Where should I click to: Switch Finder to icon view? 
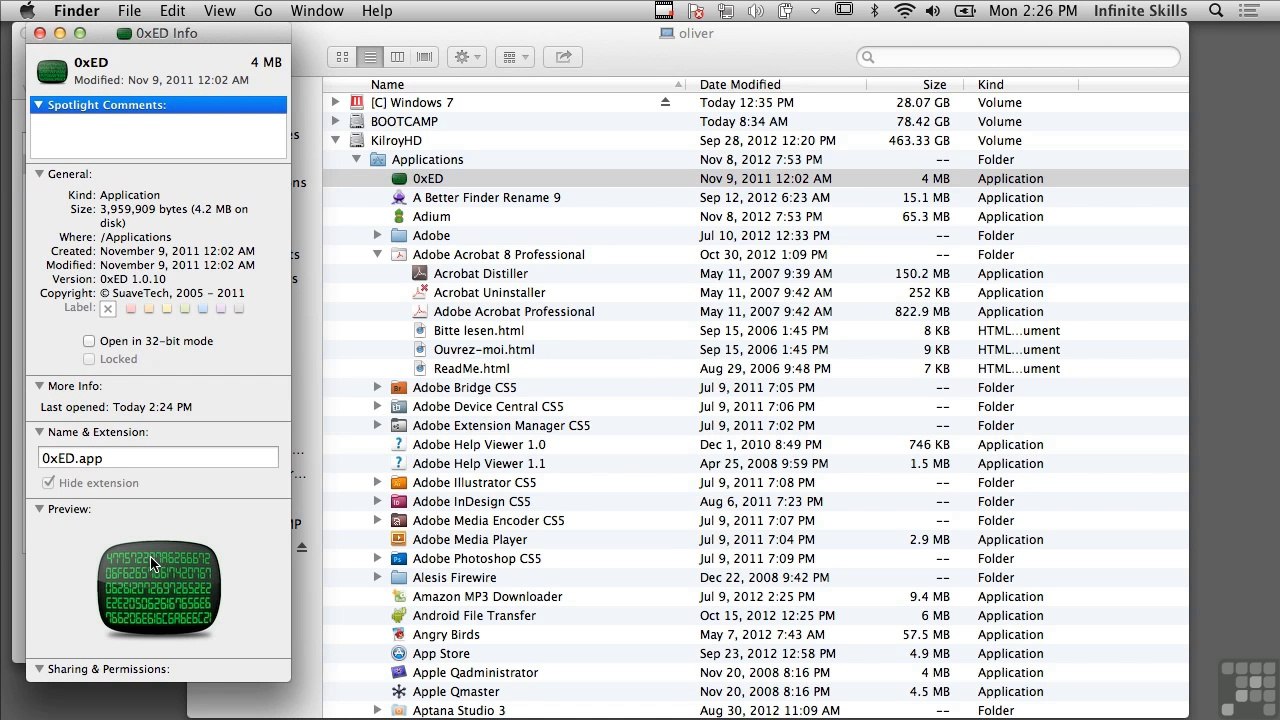click(x=342, y=57)
